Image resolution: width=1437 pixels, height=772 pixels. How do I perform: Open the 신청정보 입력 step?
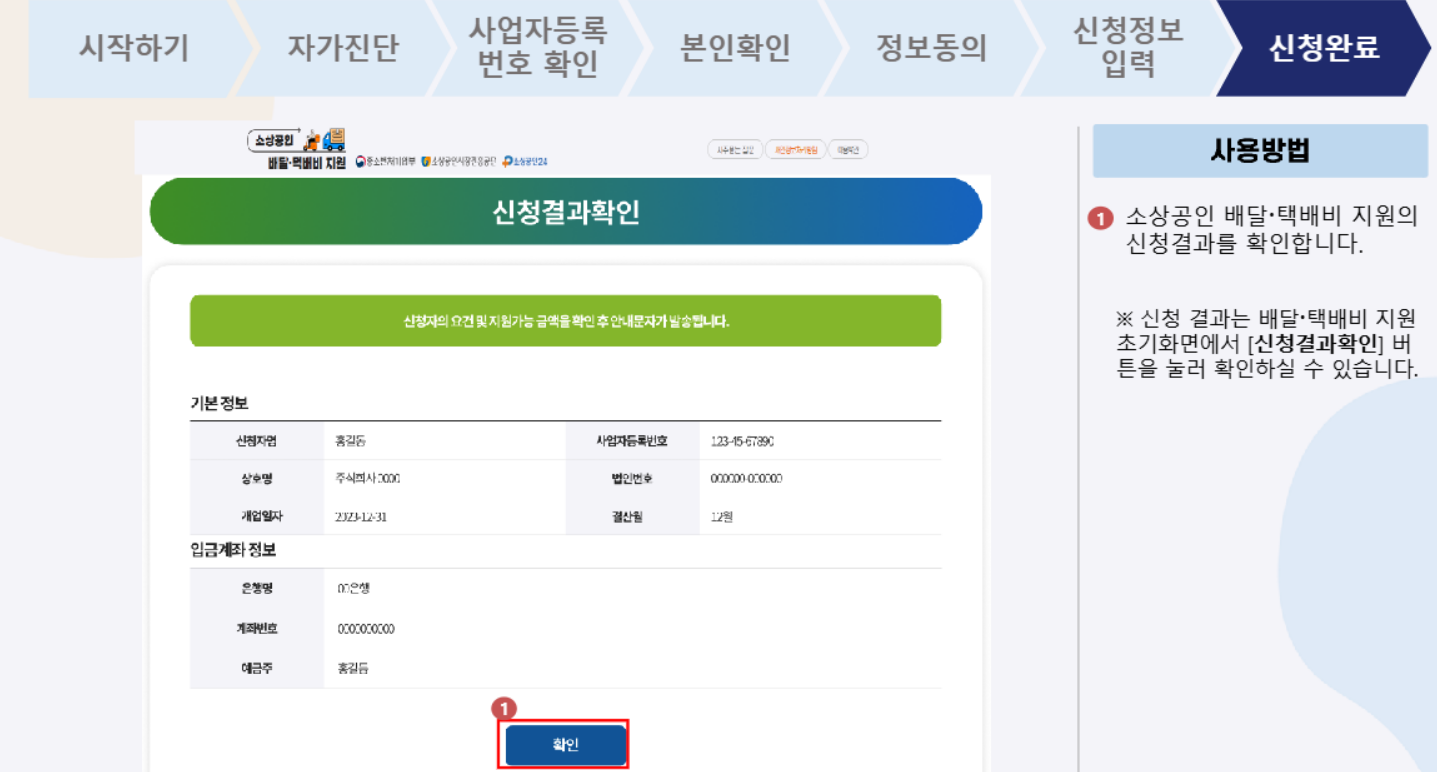click(1128, 46)
